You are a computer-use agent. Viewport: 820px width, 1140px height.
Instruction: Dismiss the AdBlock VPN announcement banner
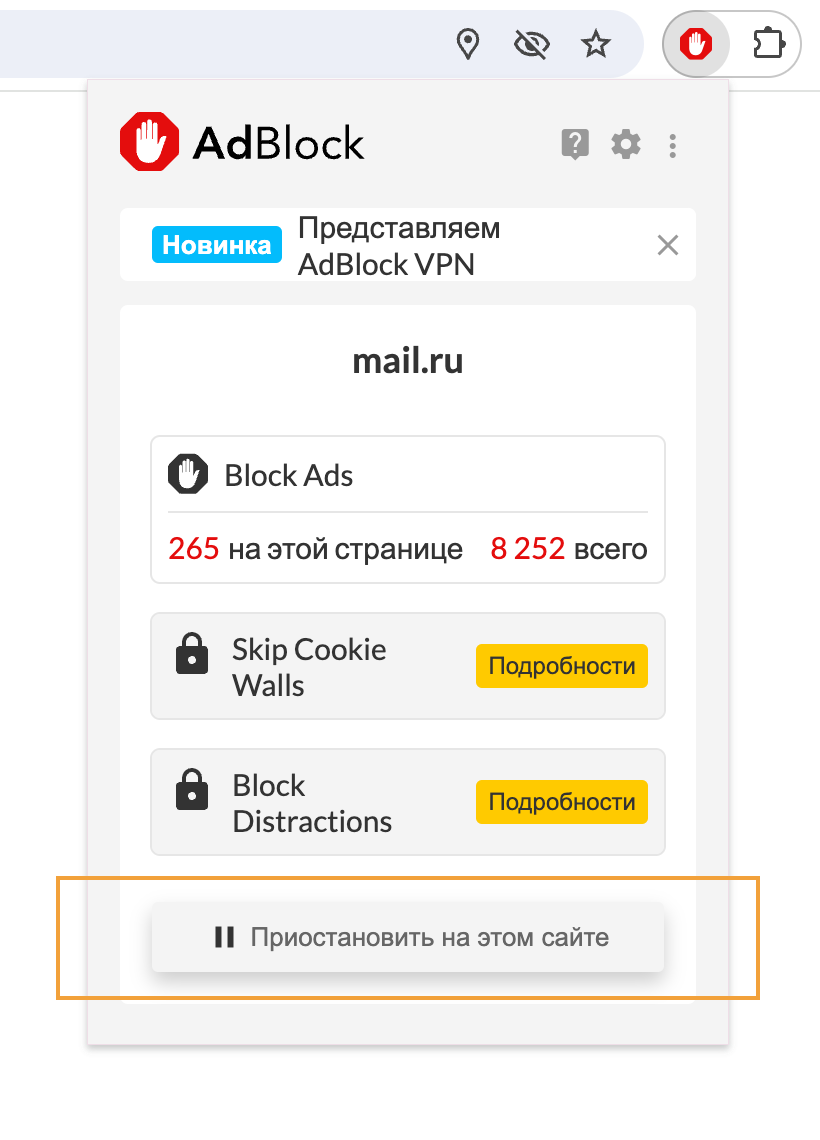(667, 245)
